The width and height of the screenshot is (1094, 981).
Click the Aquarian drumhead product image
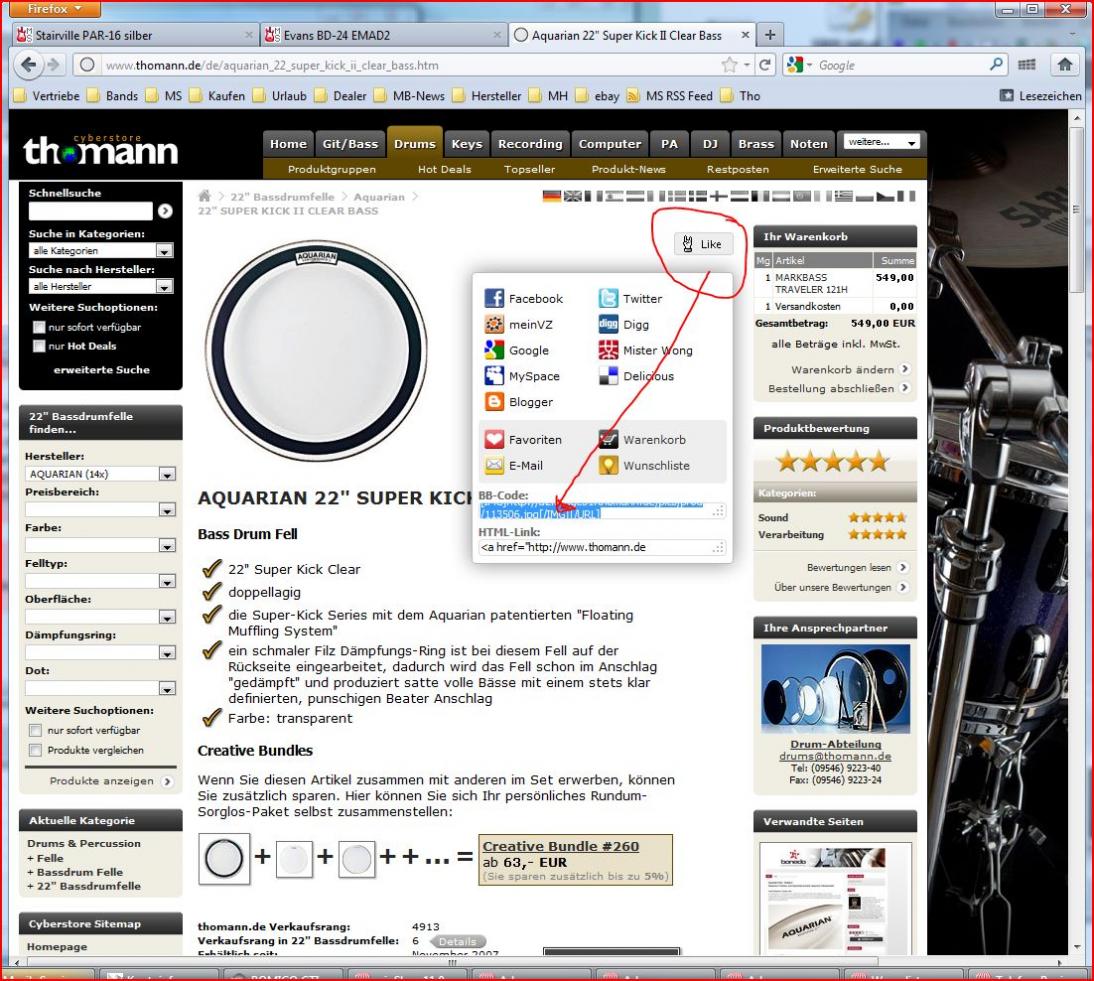point(316,350)
